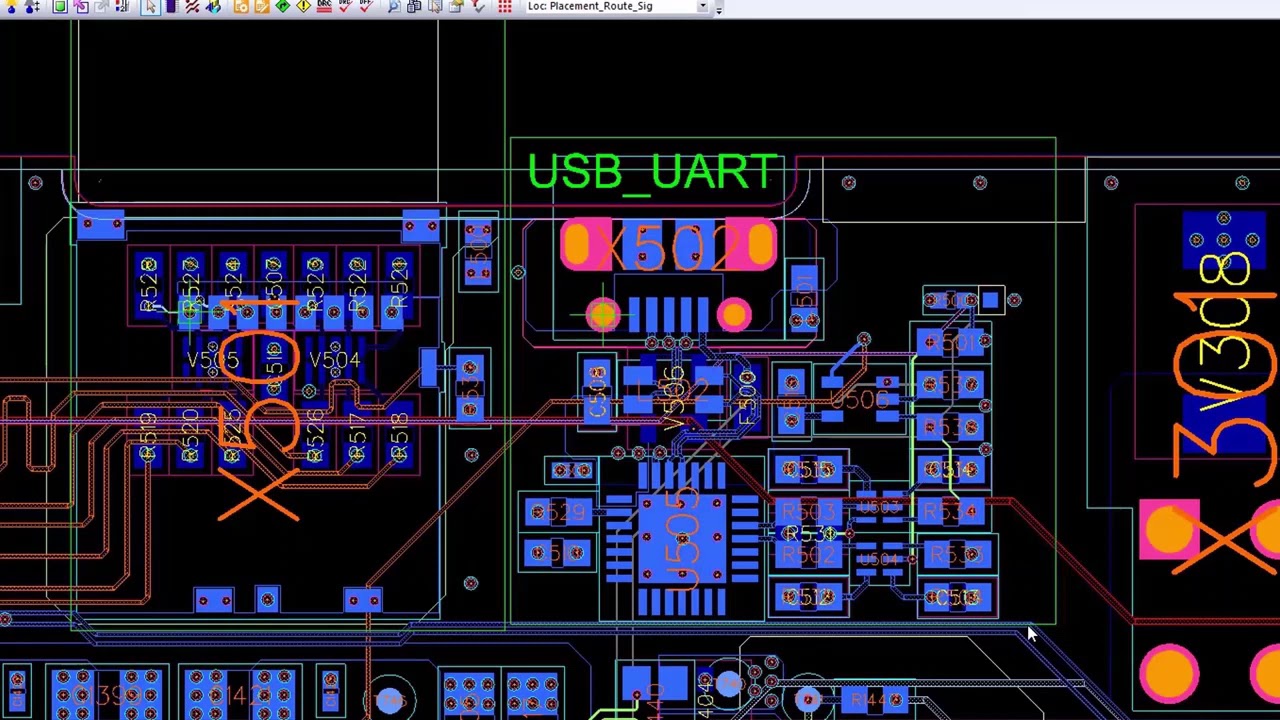Click the green square layer icon

click(x=60, y=6)
